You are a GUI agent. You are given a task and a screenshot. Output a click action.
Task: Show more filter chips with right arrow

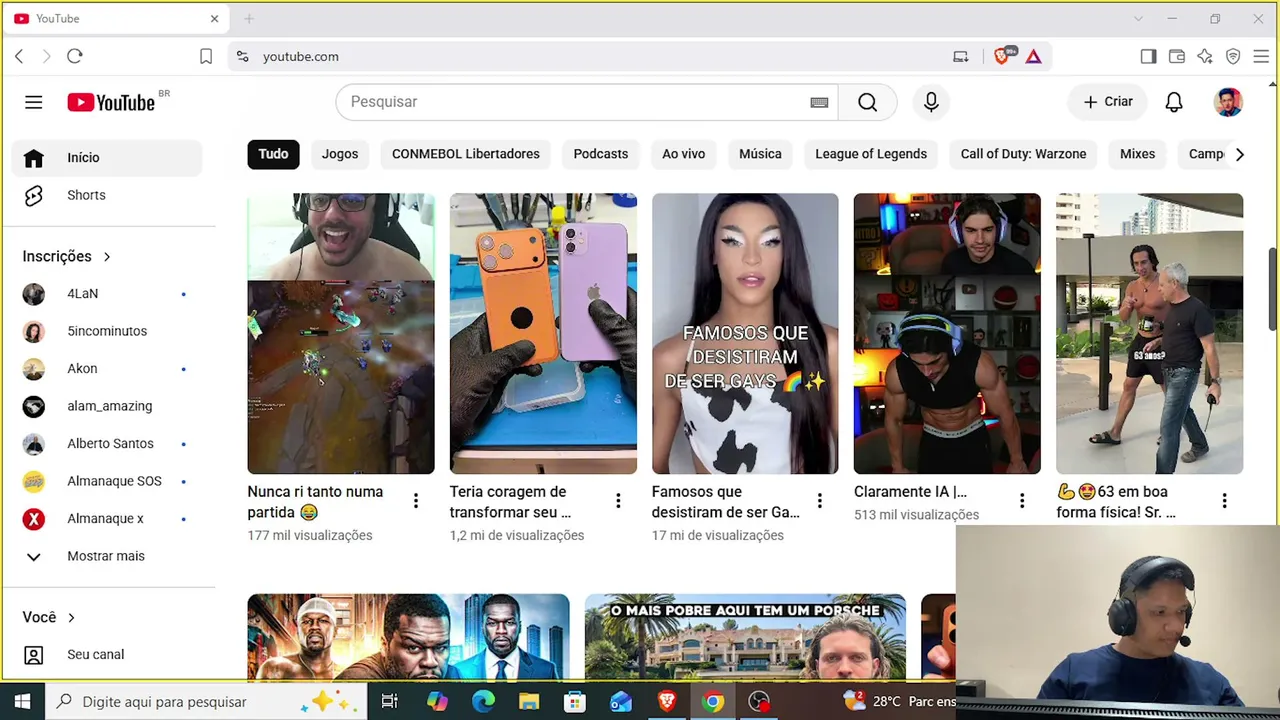pyautogui.click(x=1239, y=154)
